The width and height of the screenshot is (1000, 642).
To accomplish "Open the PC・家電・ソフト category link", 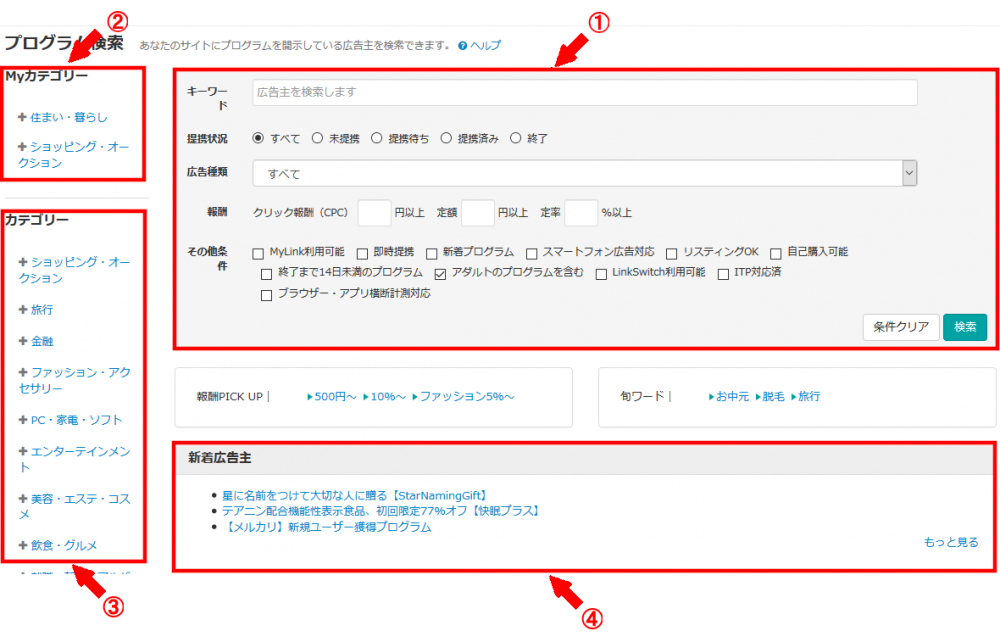I will 77,420.
